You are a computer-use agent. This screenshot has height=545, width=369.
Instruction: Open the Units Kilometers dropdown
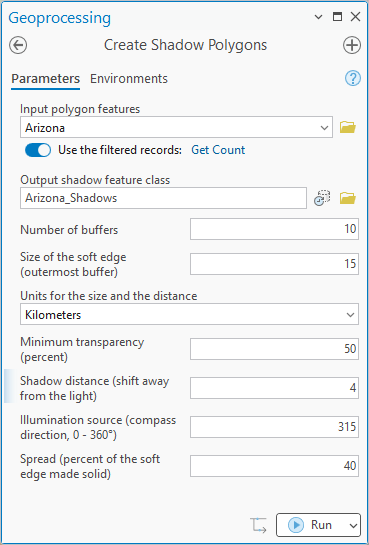coord(350,315)
